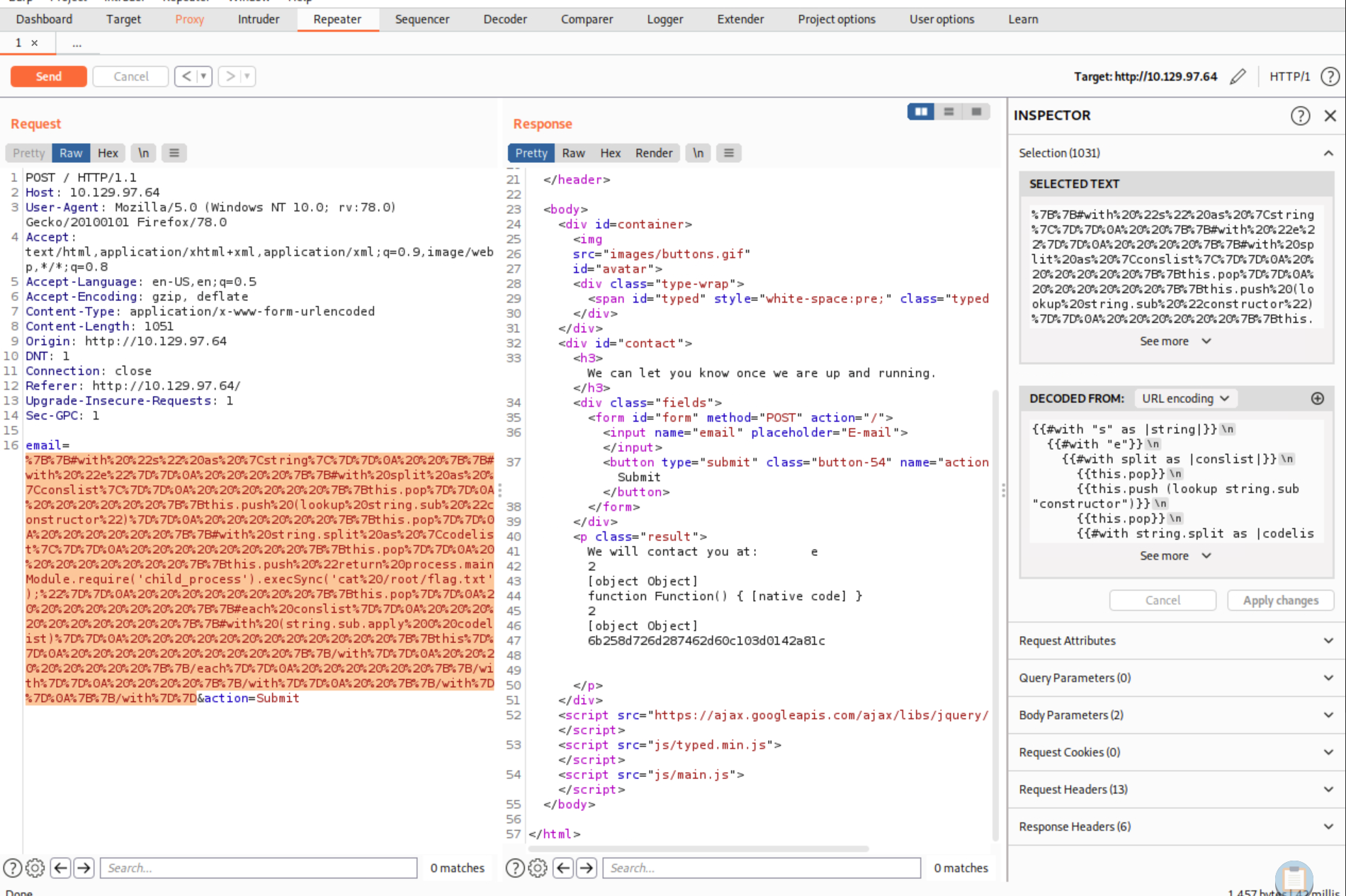The image size is (1346, 896).
Task: Open response search help icon
Action: (515, 868)
